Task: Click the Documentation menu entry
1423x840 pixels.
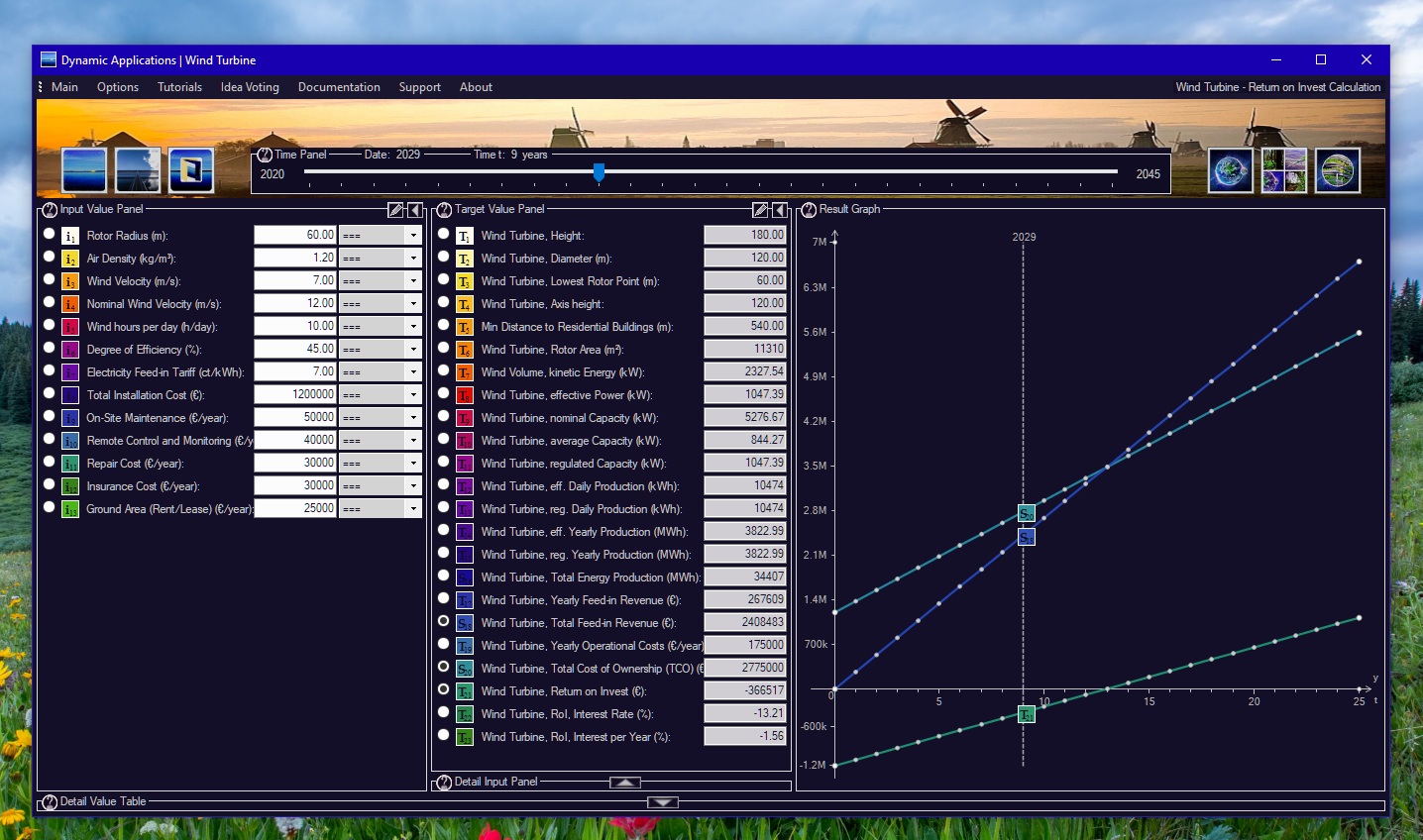Action: click(x=339, y=87)
